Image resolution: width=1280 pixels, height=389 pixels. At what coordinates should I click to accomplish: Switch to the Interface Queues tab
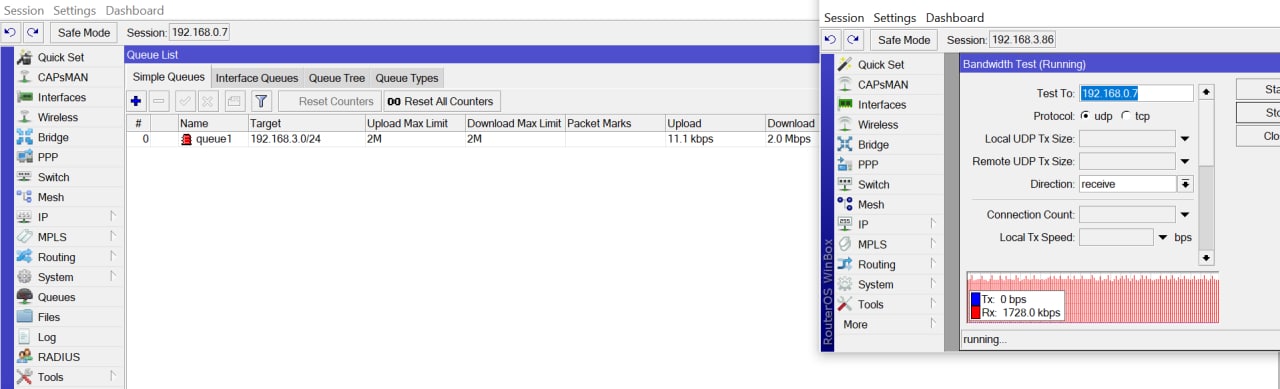pyautogui.click(x=257, y=78)
